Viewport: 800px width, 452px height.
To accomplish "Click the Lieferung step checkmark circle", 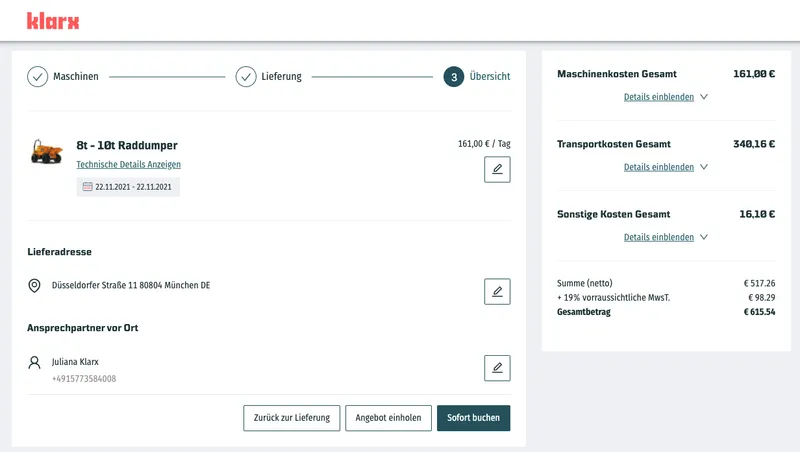I will [246, 77].
